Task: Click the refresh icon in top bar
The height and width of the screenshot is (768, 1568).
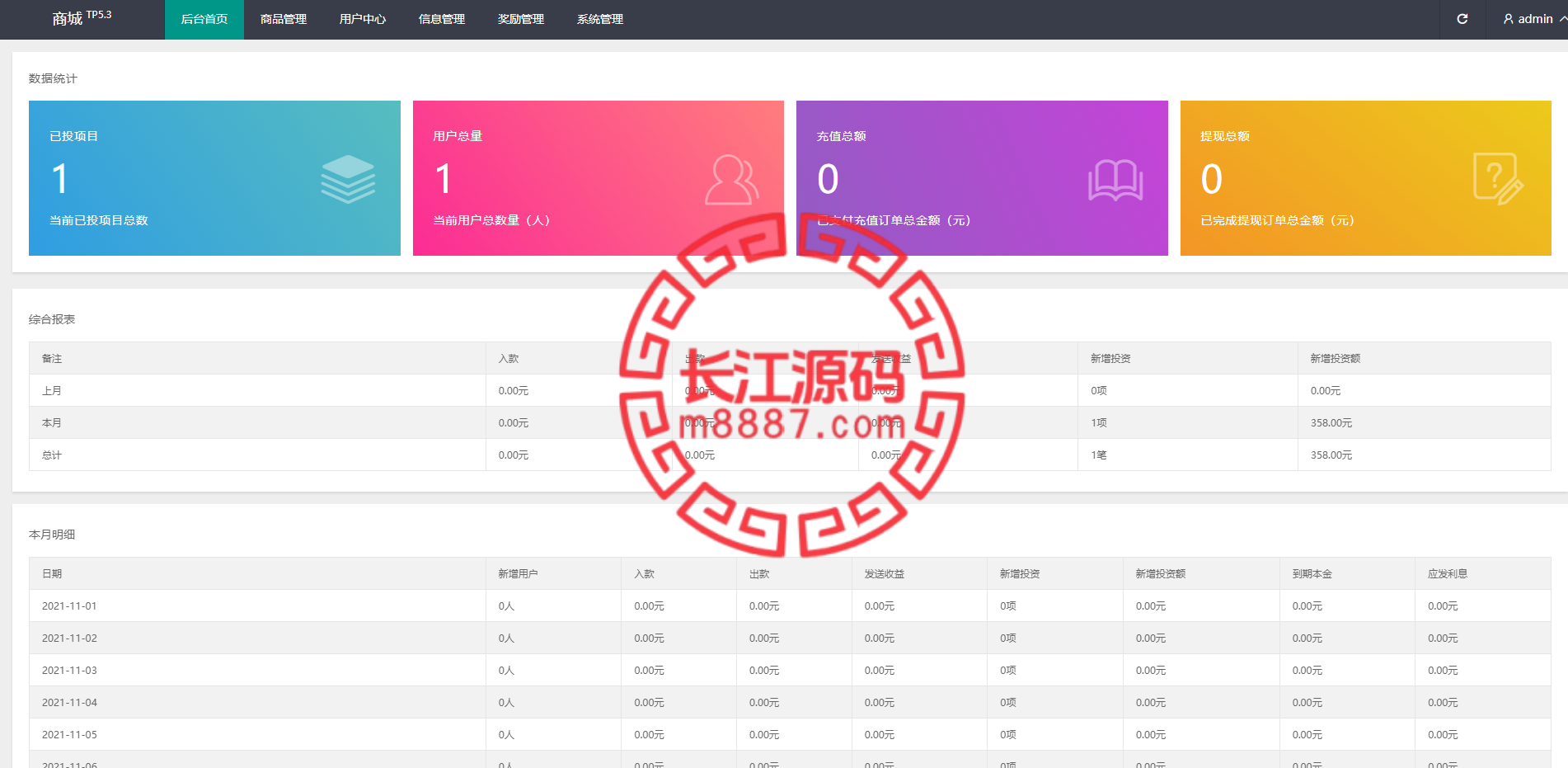Action: pyautogui.click(x=1462, y=19)
